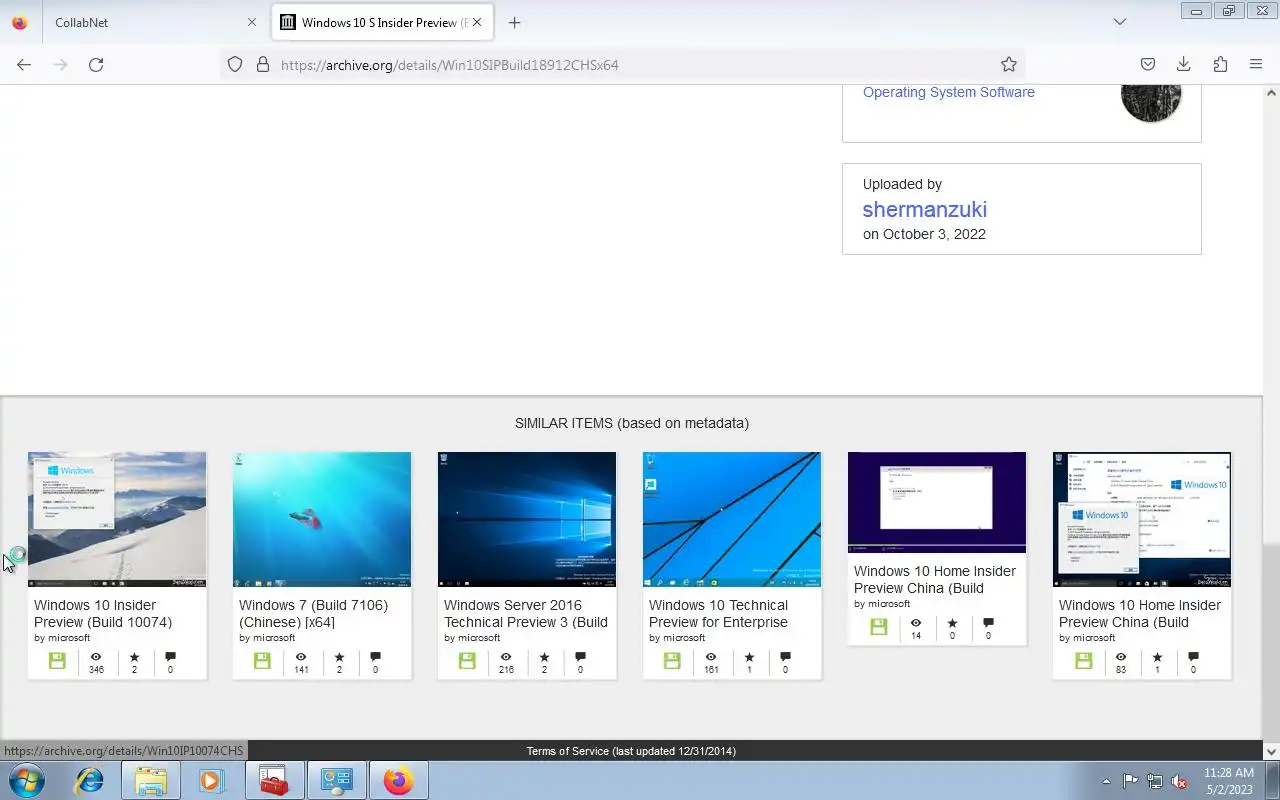Image resolution: width=1280 pixels, height=800 pixels.
Task: Click the SIMILAR ITEMS heading text
Action: [632, 423]
